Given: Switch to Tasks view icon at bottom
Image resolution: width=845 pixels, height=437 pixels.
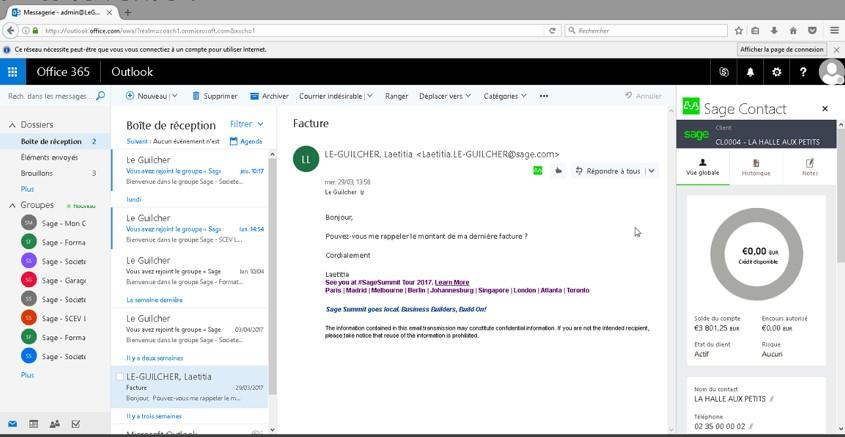Looking at the screenshot, I should click(x=76, y=424).
